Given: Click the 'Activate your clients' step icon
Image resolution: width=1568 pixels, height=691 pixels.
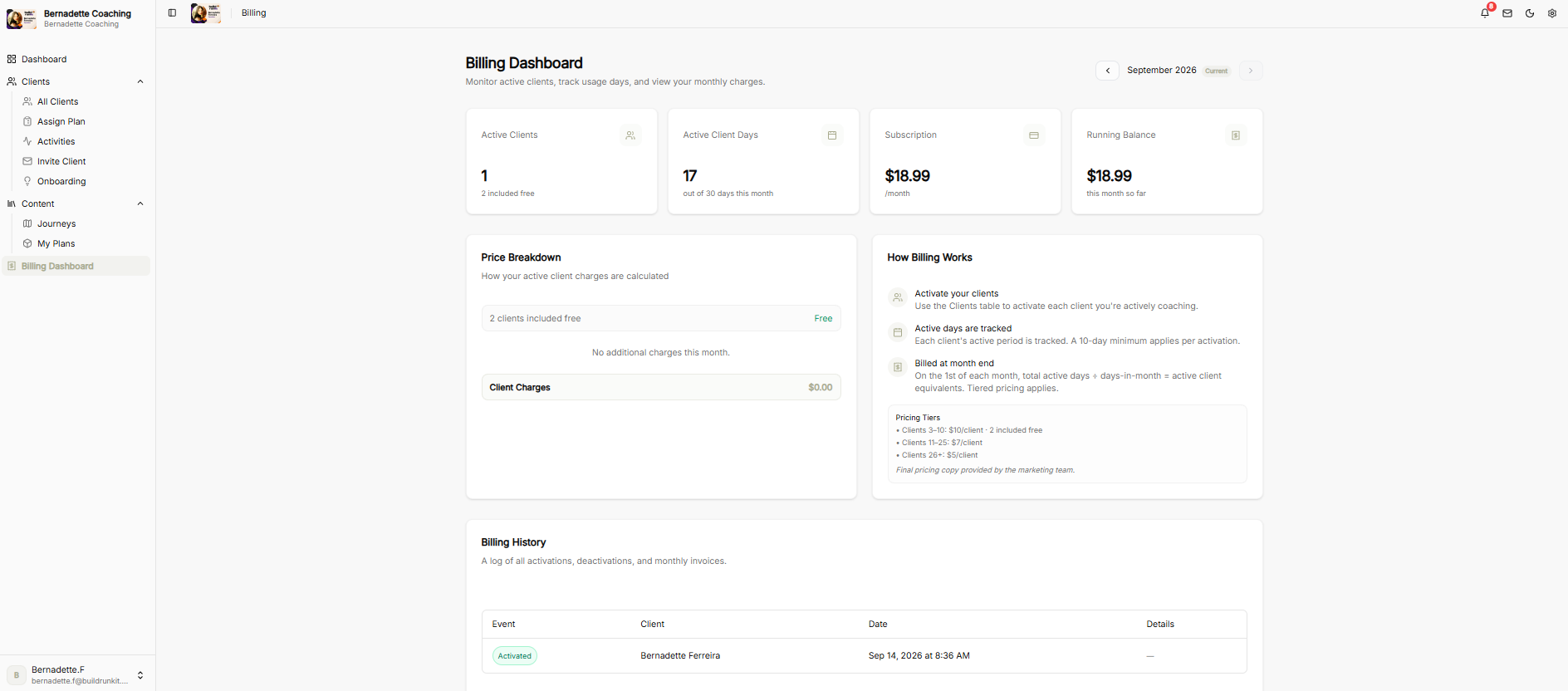Looking at the screenshot, I should click(898, 297).
